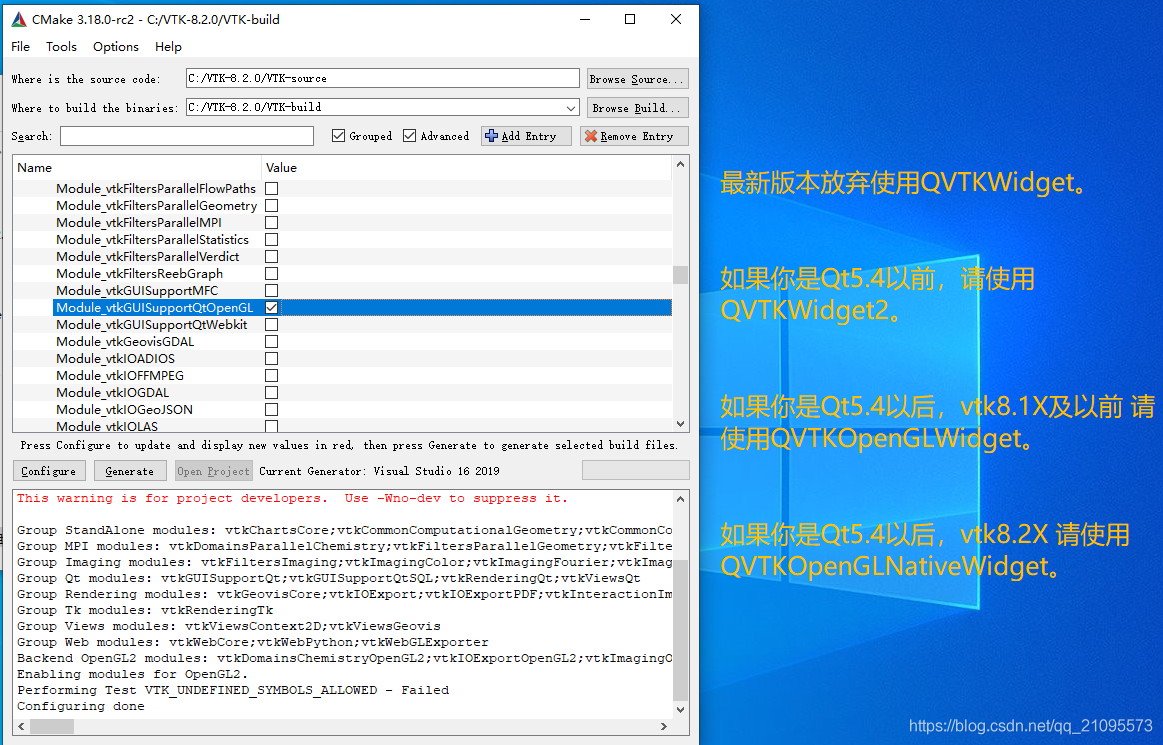
Task: Uncheck the Grouped checkbox
Action: click(339, 136)
